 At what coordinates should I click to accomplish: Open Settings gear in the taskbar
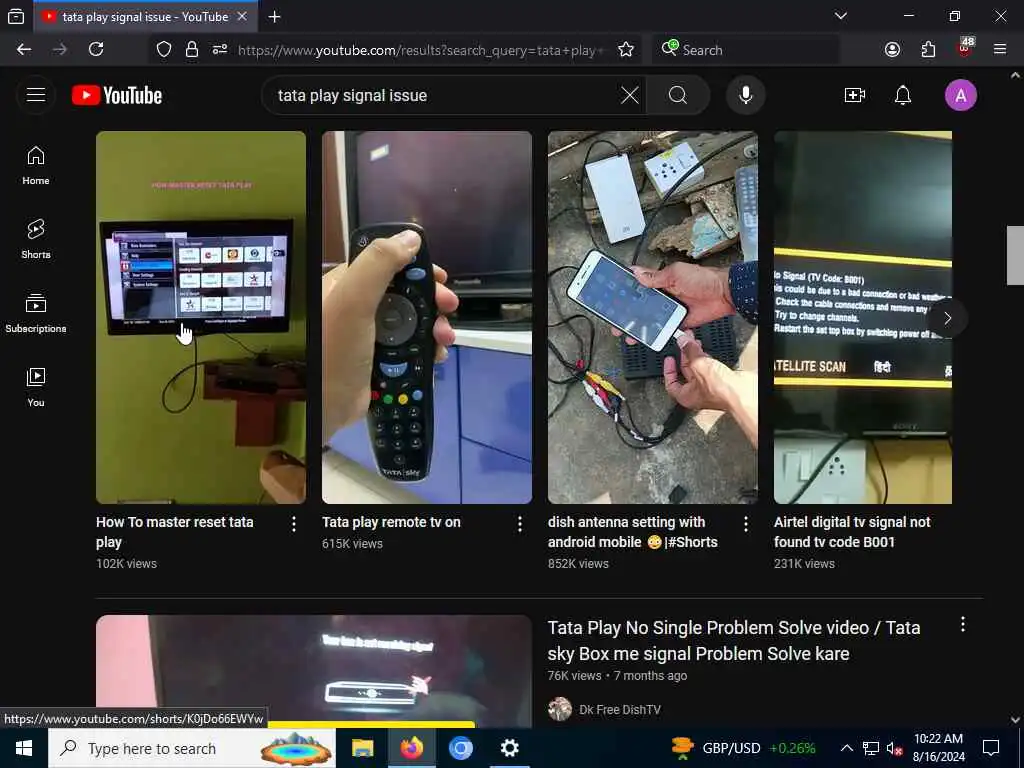pos(509,748)
